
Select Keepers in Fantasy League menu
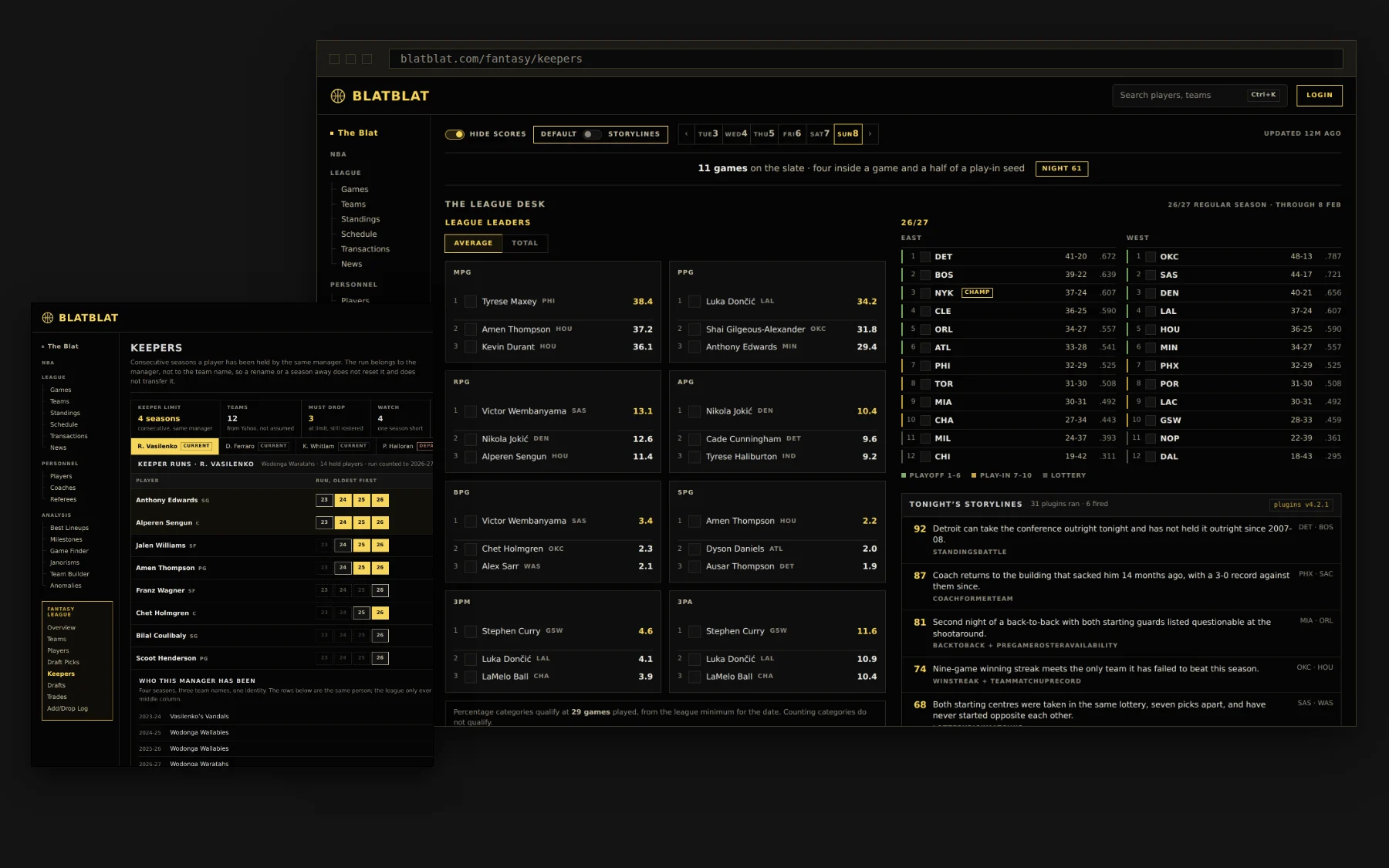point(61,674)
